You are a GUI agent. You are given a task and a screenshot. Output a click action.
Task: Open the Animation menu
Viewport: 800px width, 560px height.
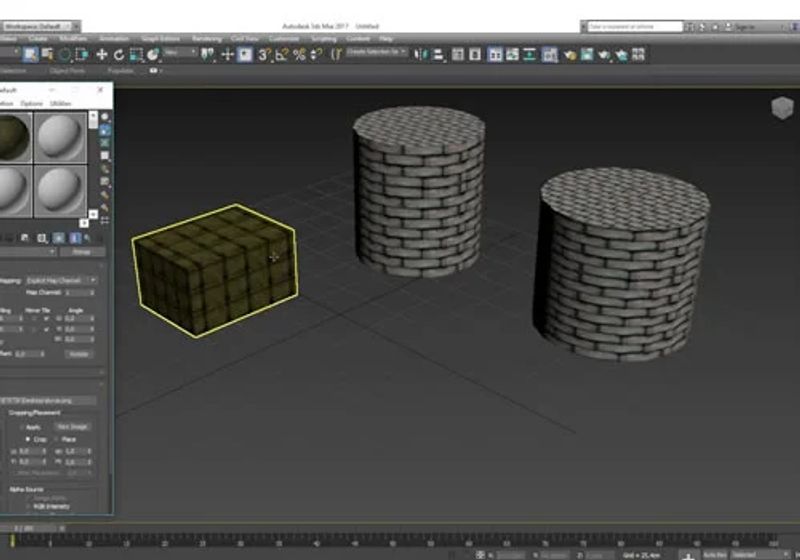(114, 39)
